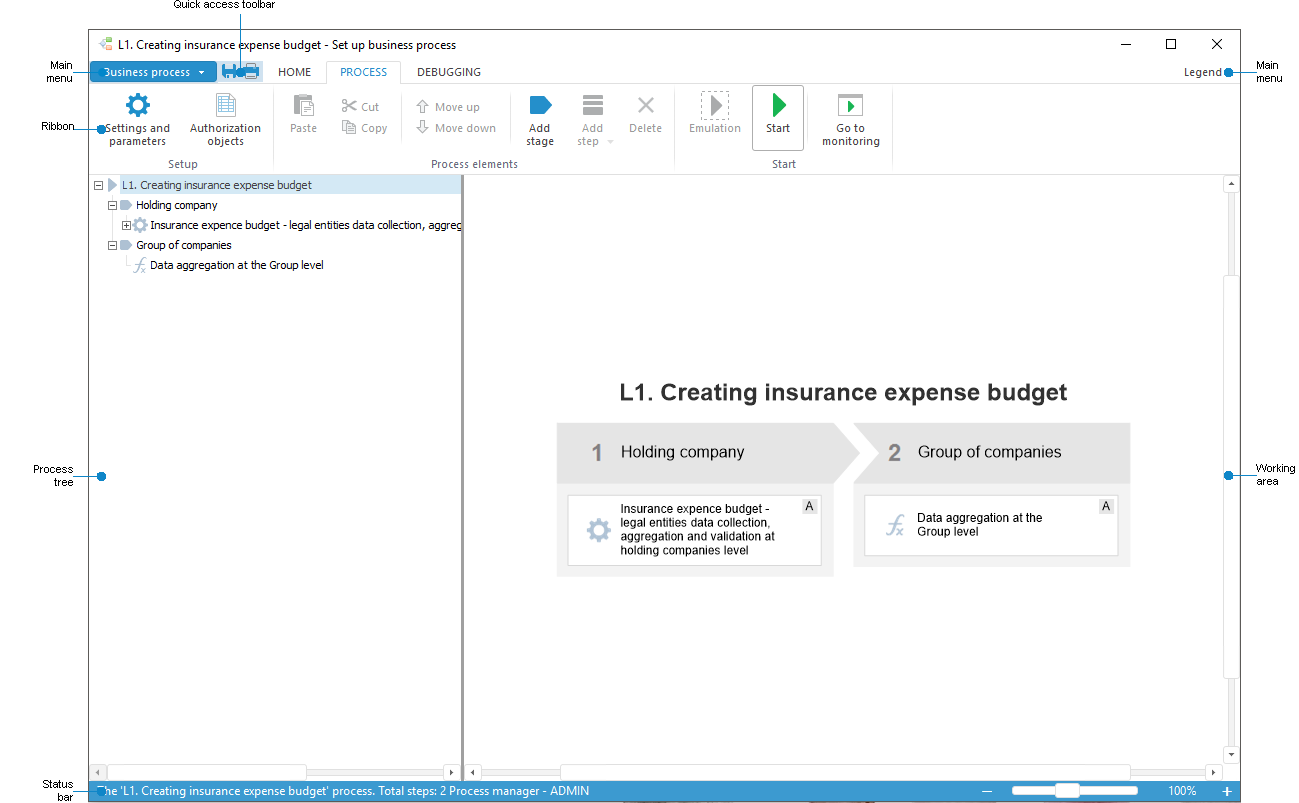Zoom out with the status bar minus icon
Image resolution: width=1299 pixels, height=803 pixels.
click(x=987, y=791)
